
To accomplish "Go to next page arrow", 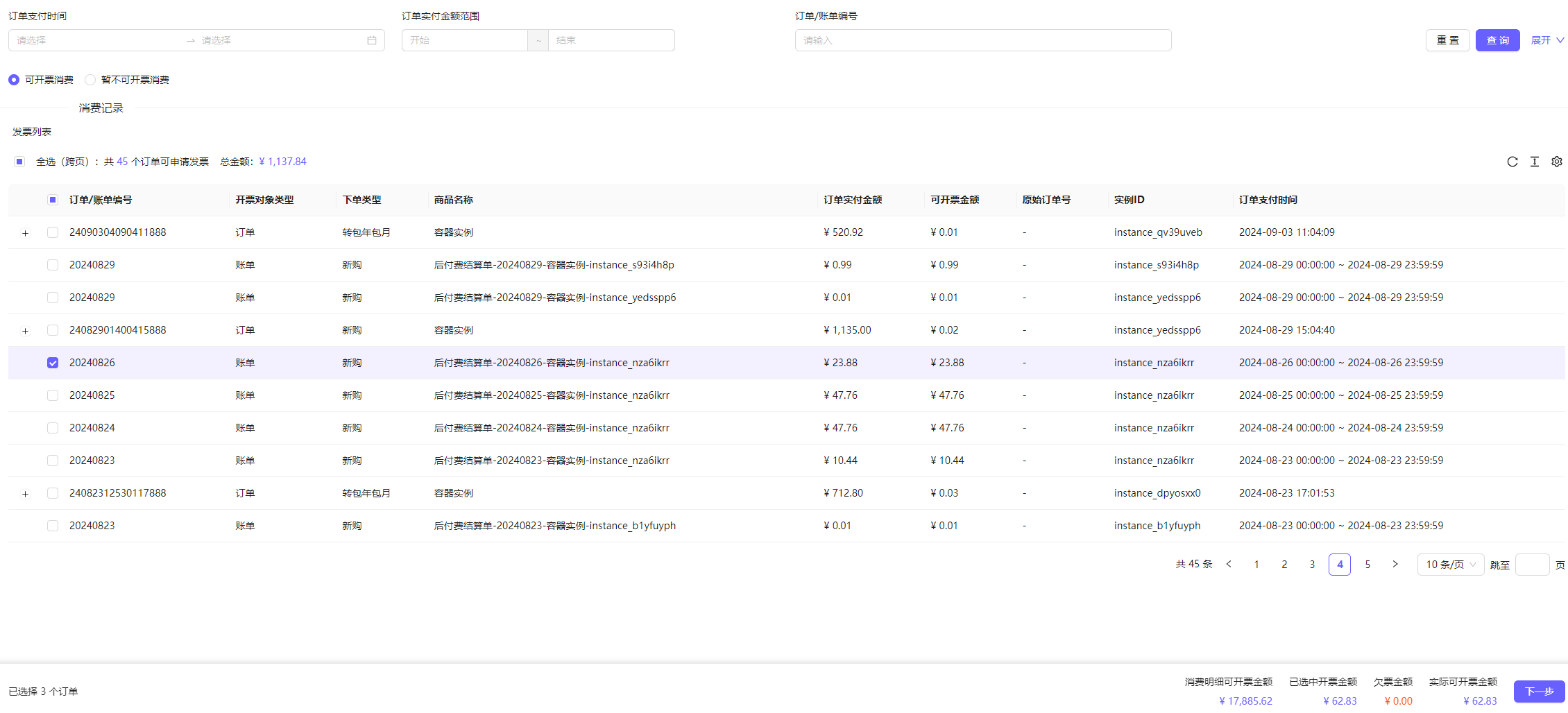I will click(x=1395, y=565).
